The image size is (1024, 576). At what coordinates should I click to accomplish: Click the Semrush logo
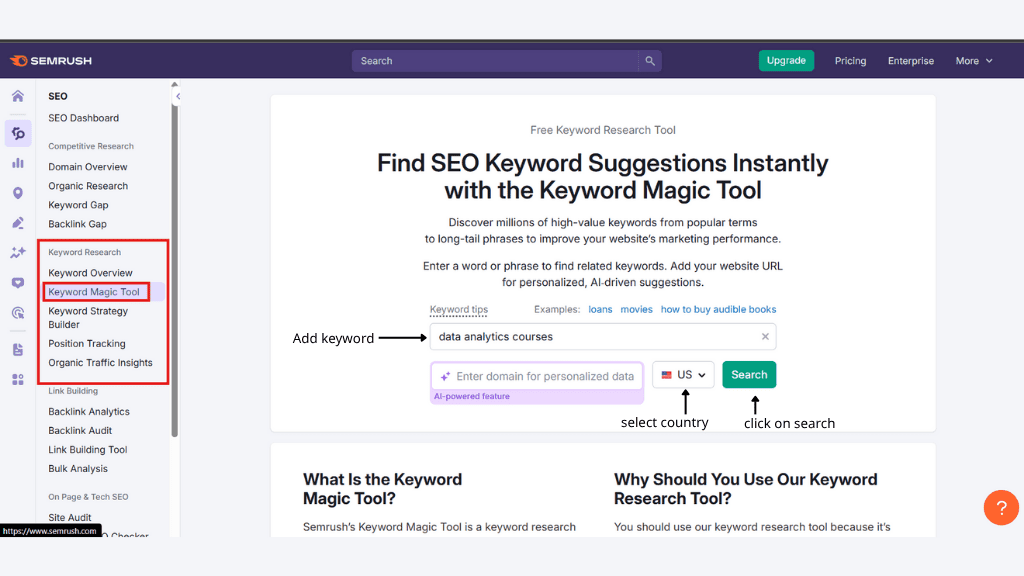[51, 61]
